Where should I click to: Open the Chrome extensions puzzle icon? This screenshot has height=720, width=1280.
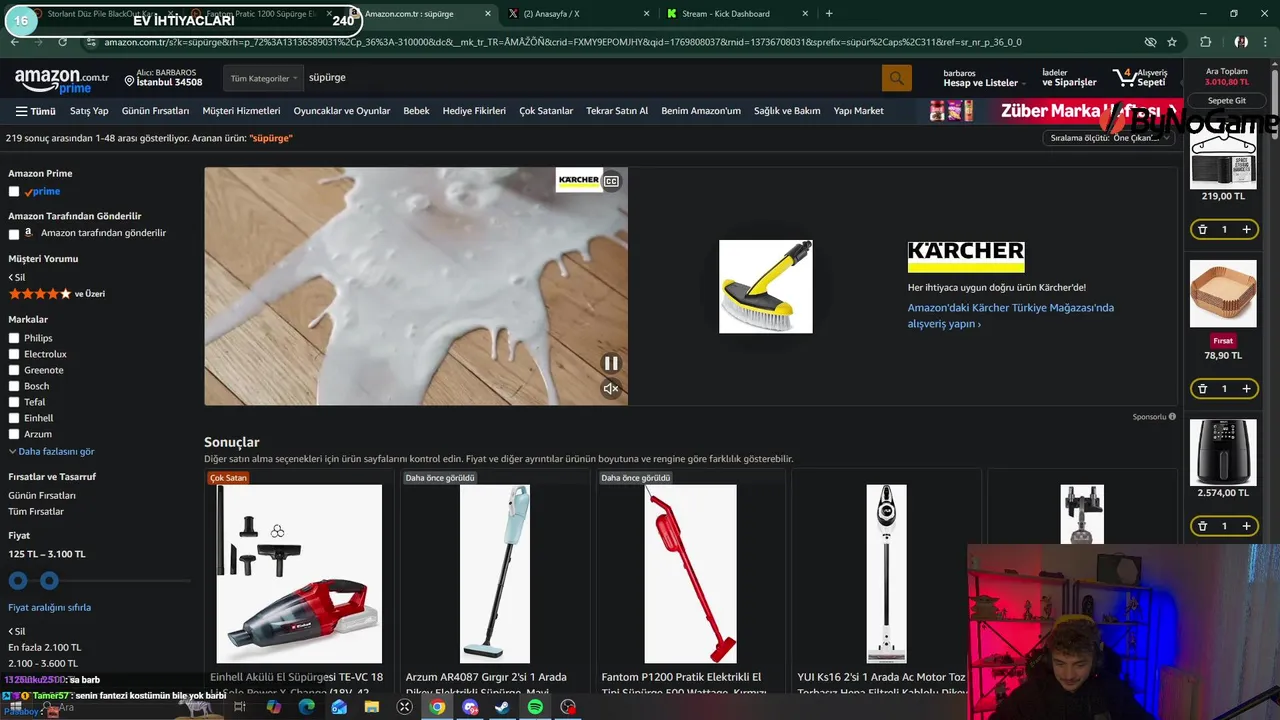click(1205, 42)
